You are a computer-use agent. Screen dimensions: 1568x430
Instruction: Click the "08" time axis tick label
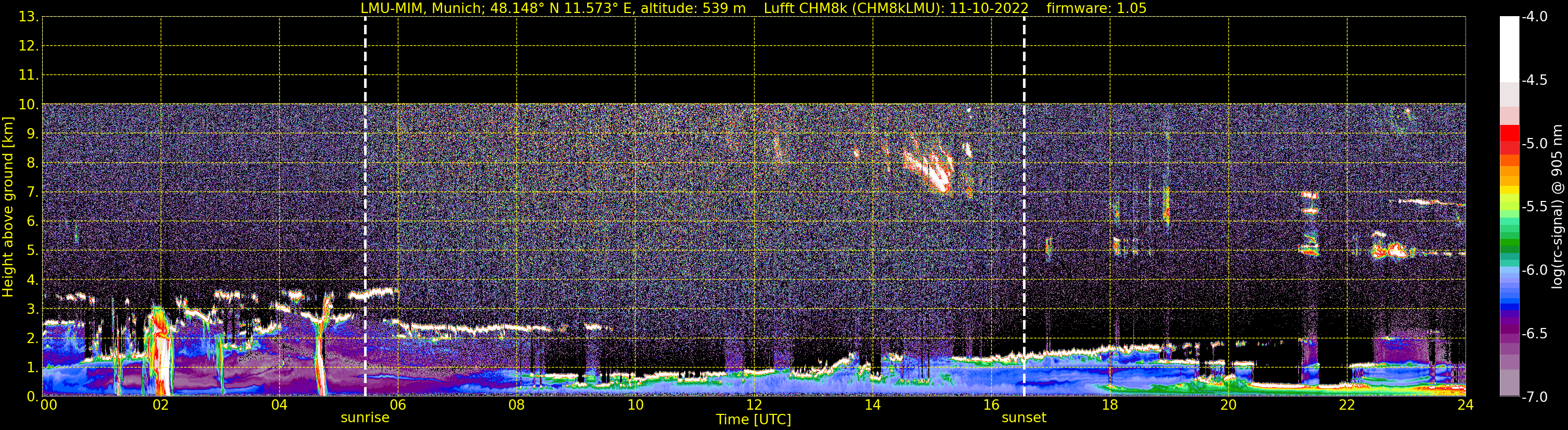516,405
